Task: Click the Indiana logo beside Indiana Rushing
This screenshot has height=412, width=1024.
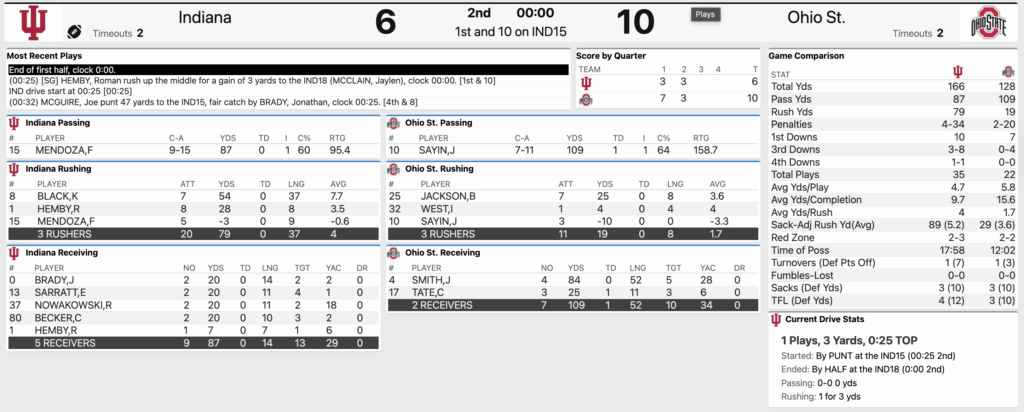Action: pyautogui.click(x=14, y=169)
